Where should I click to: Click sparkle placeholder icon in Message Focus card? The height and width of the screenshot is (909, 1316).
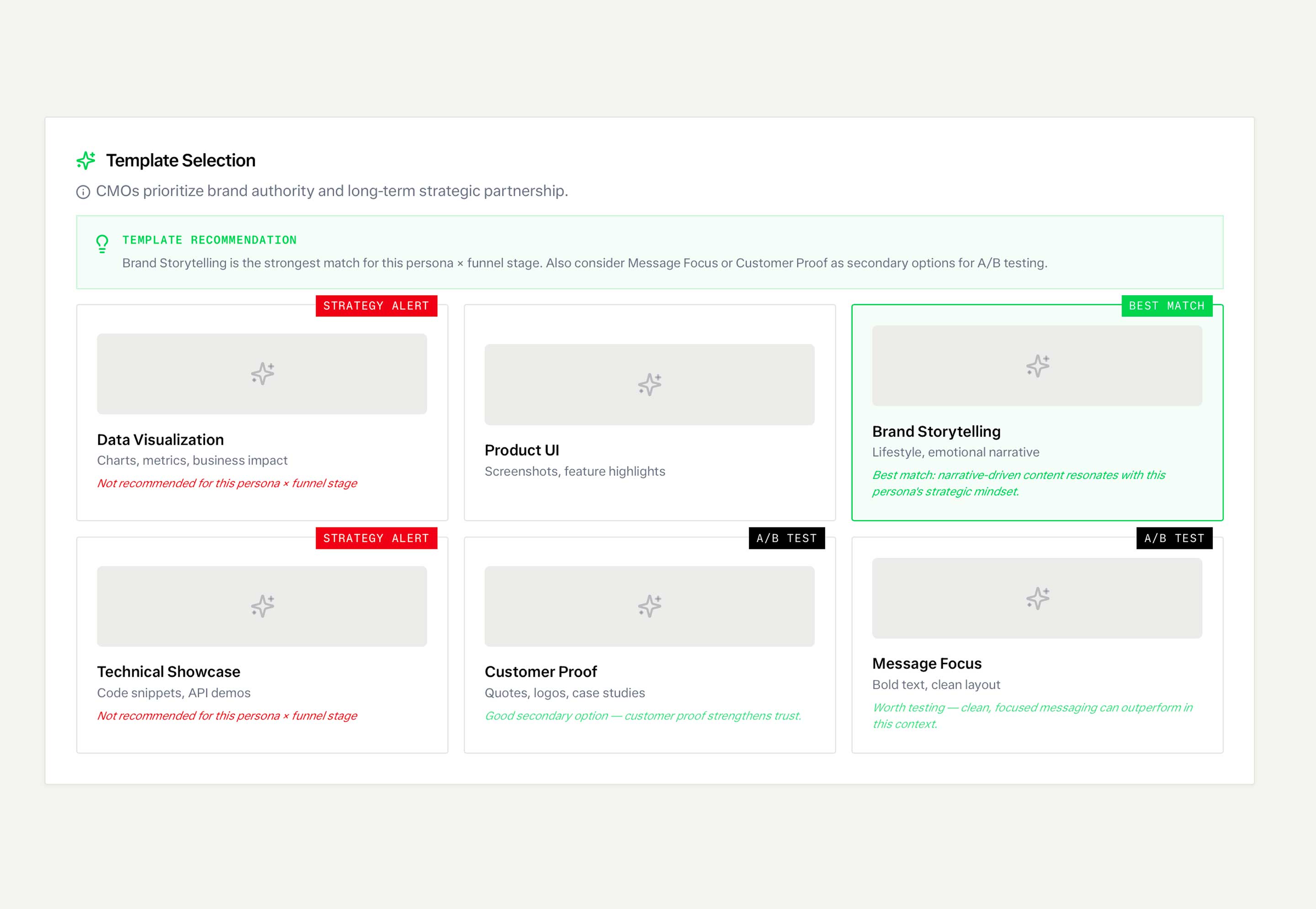[x=1038, y=598]
